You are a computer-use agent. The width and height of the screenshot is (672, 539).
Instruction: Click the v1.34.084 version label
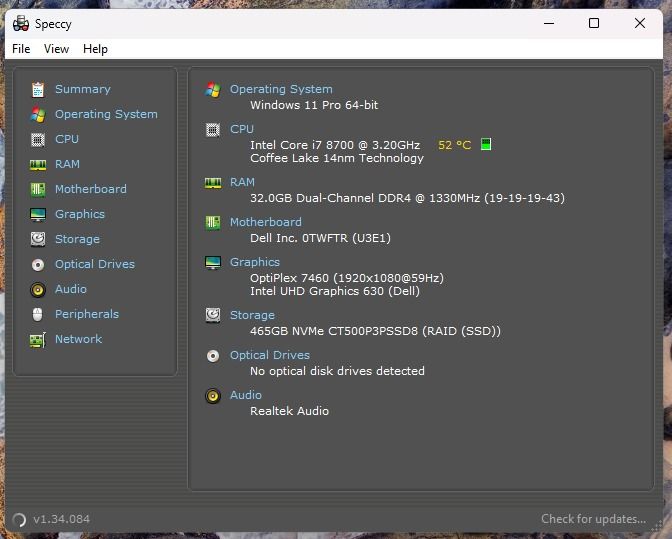(62, 519)
